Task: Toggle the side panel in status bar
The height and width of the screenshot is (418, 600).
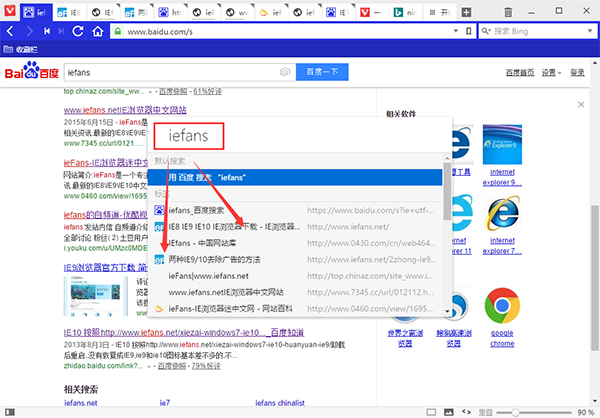Action: pyautogui.click(x=10, y=412)
